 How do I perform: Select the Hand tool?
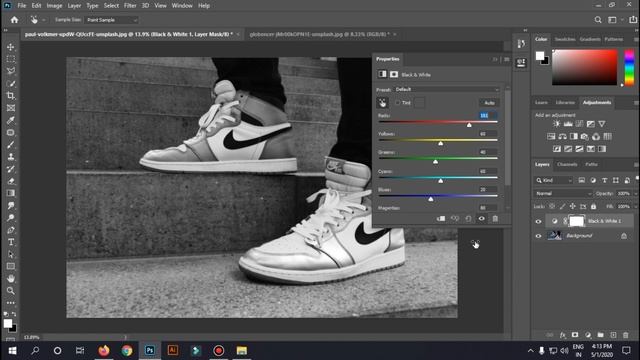coord(11,278)
